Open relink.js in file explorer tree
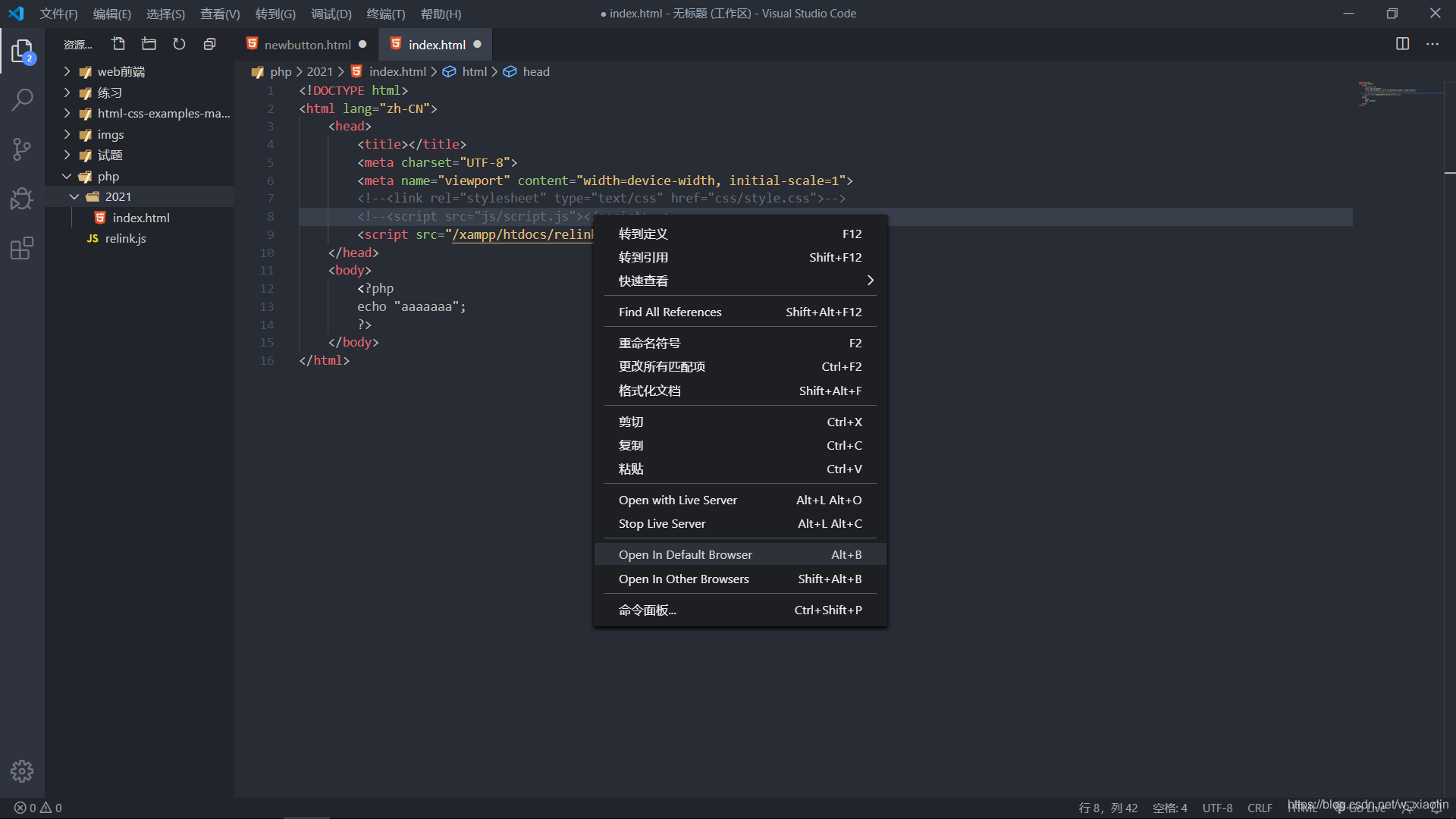 140,238
